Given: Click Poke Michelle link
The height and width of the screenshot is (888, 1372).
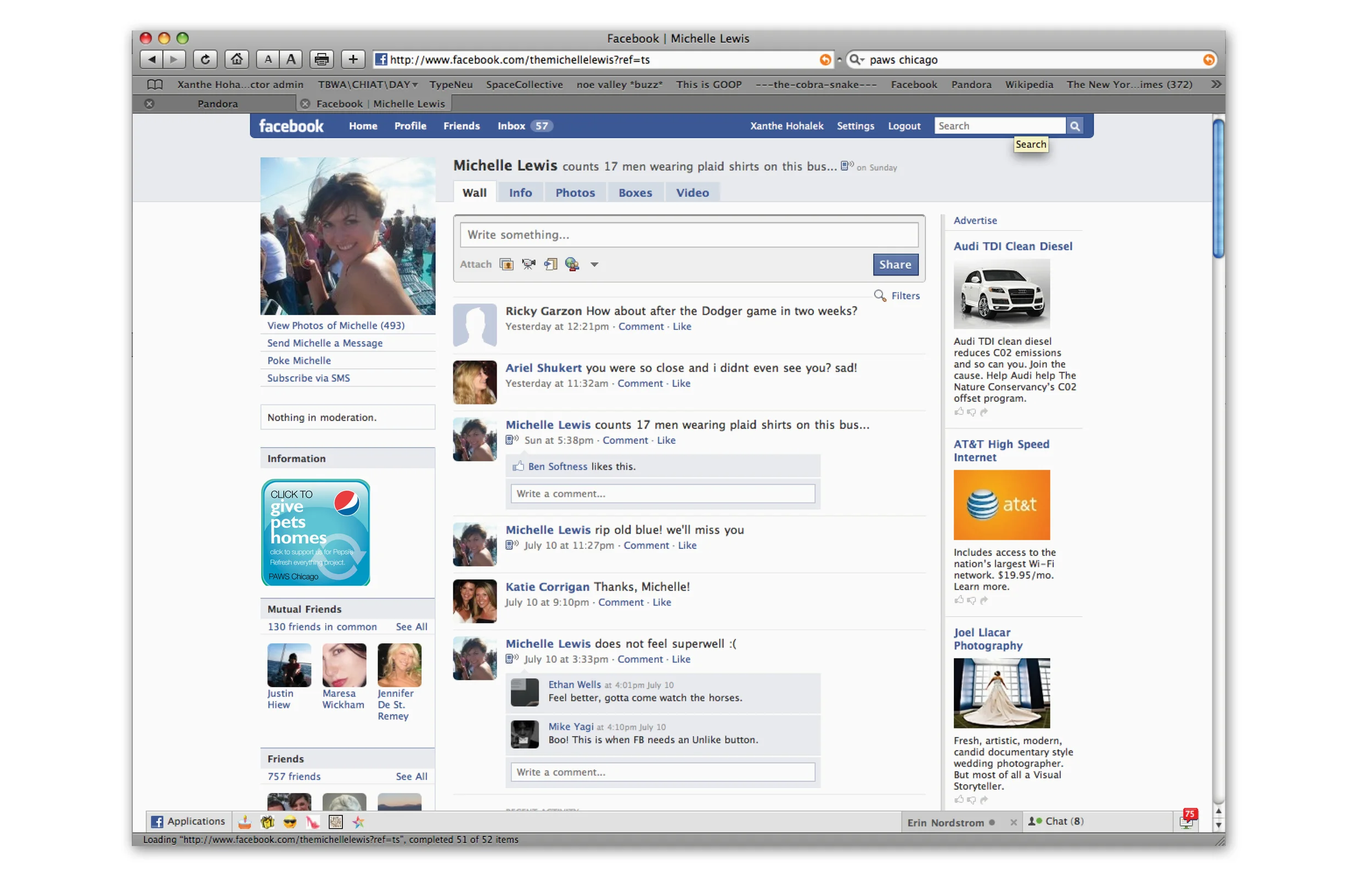Looking at the screenshot, I should point(299,361).
